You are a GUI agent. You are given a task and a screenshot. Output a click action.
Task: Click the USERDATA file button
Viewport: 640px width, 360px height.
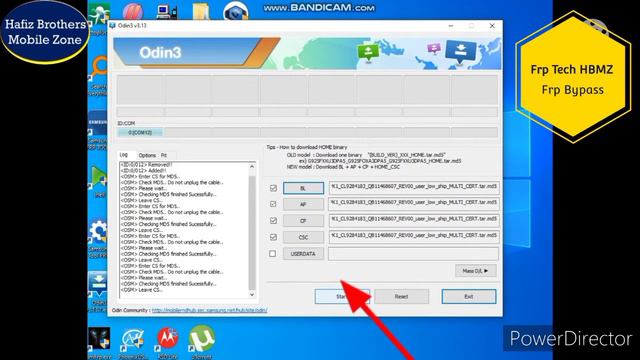click(x=303, y=253)
